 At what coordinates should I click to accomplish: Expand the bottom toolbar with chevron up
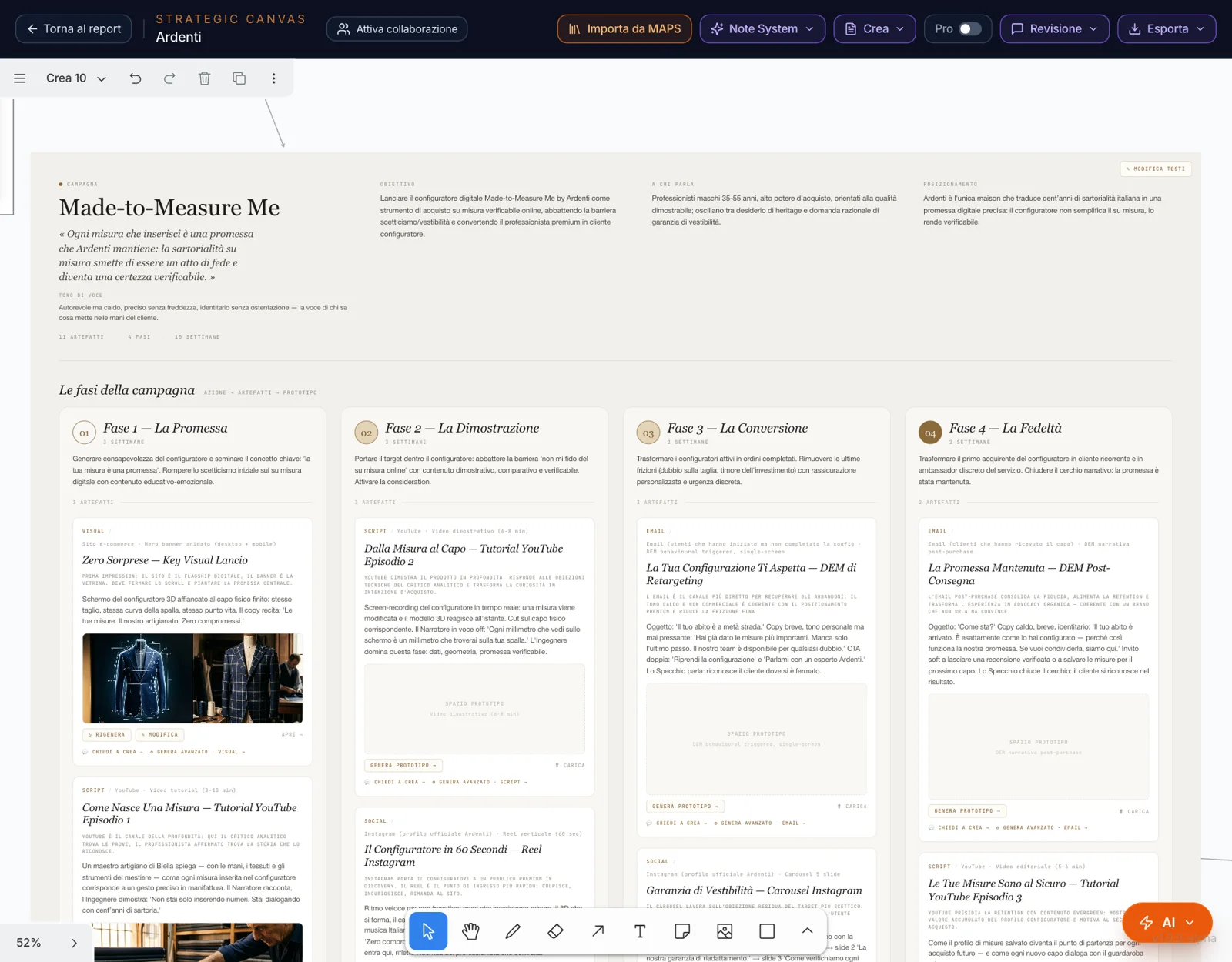807,931
